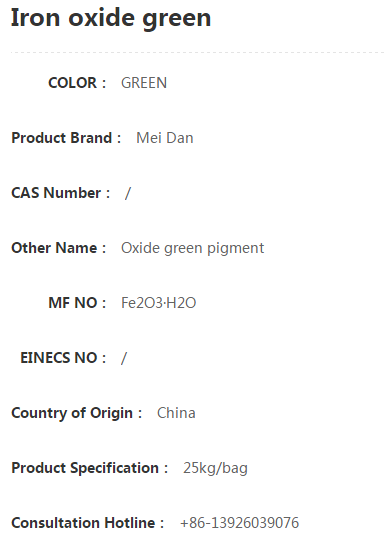This screenshot has width=387, height=547.
Task: Click the Mei Dan brand value
Action: click(x=165, y=138)
